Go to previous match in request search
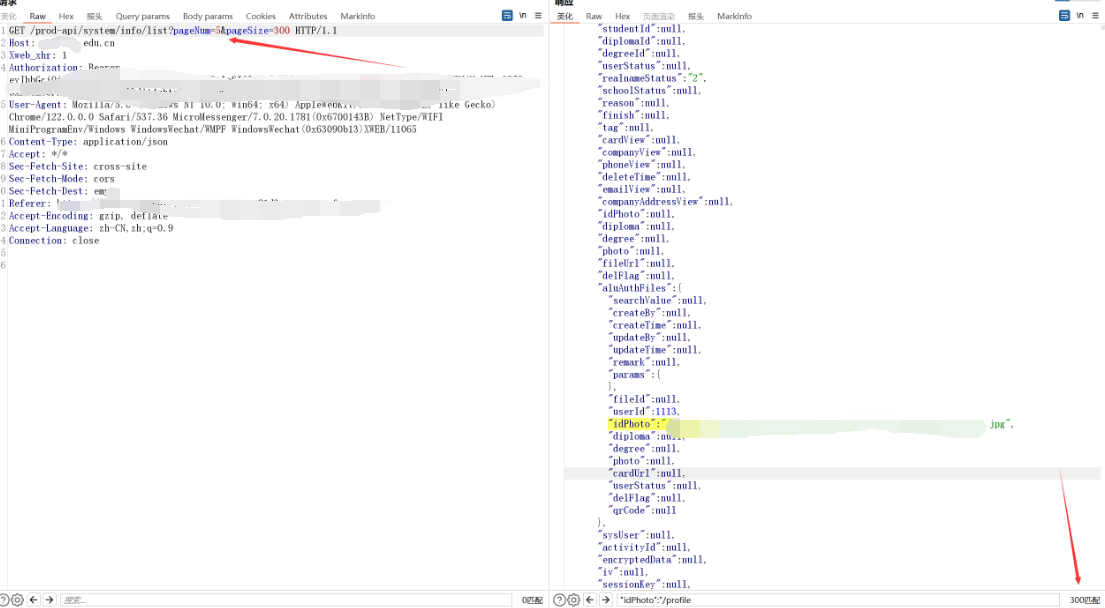The width and height of the screenshot is (1105, 608). click(34, 600)
